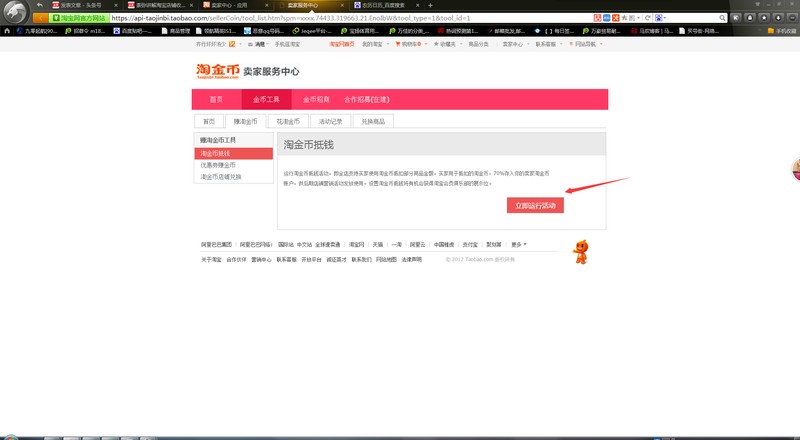Click the URL address bar
The height and width of the screenshot is (440, 800).
coord(352,18)
